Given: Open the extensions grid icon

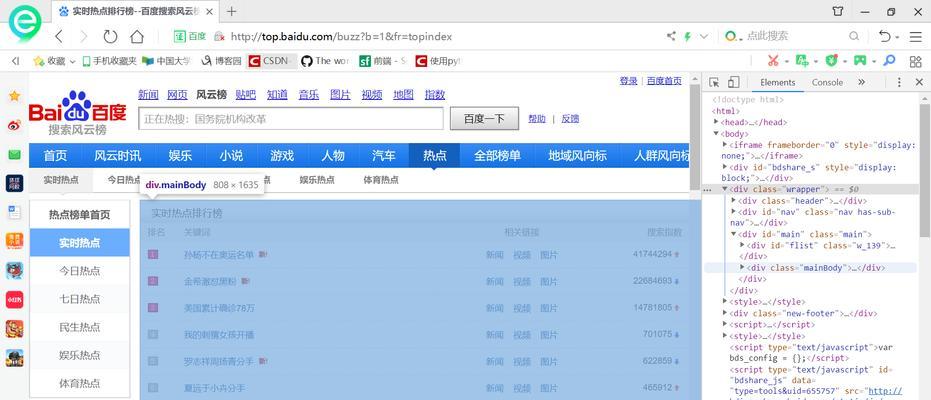Looking at the screenshot, I should pyautogui.click(x=915, y=61).
